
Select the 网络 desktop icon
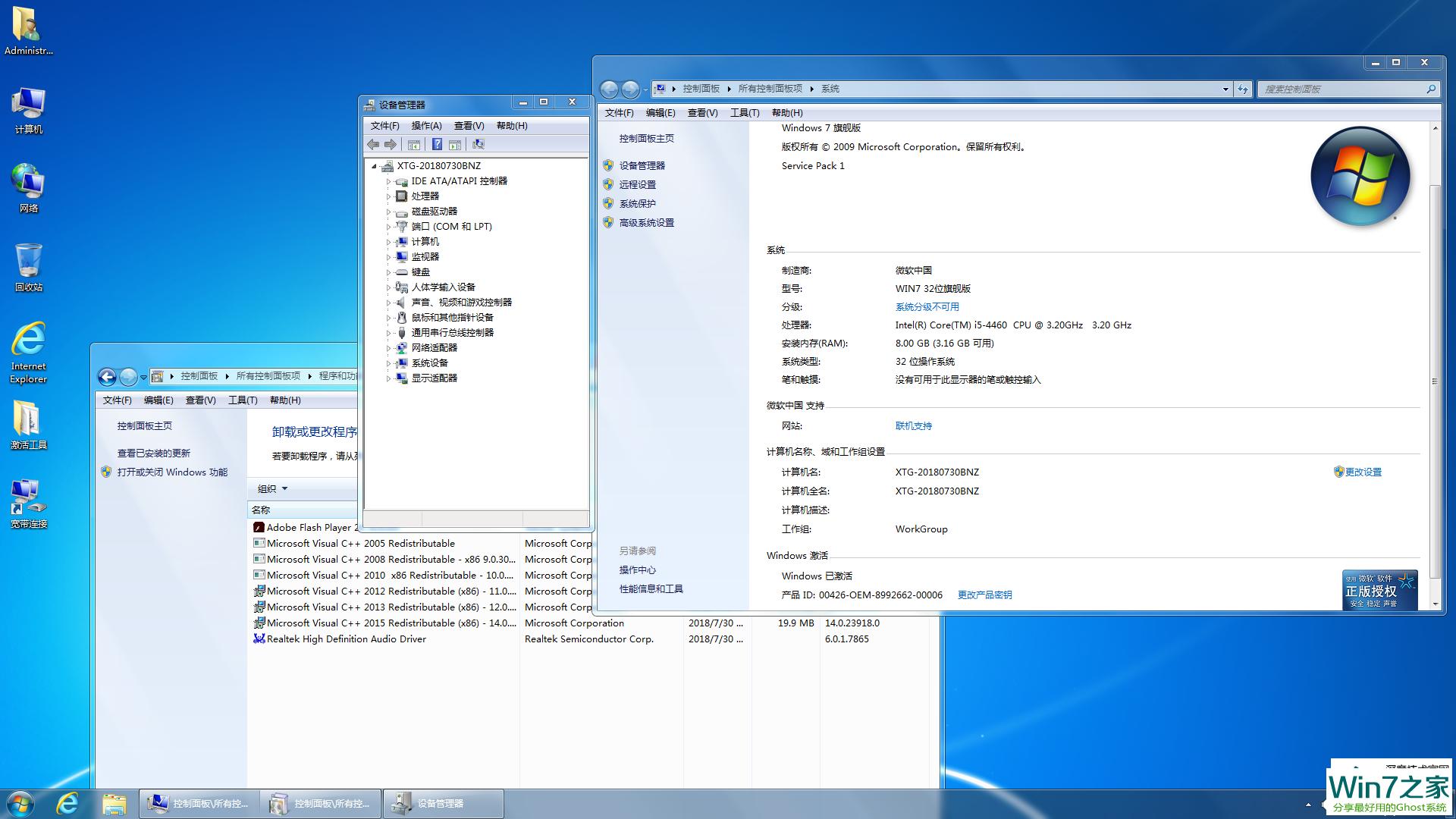28,189
